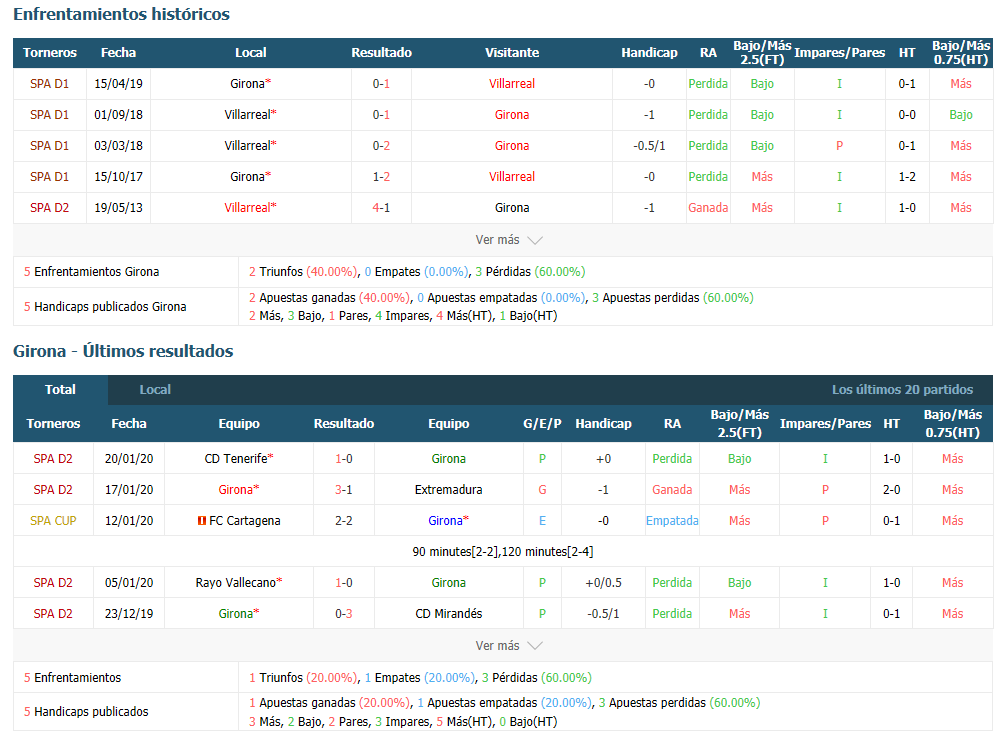Click the Impares/Pares header in historical table
Viewport: 1004px width, 739px height.
839,53
